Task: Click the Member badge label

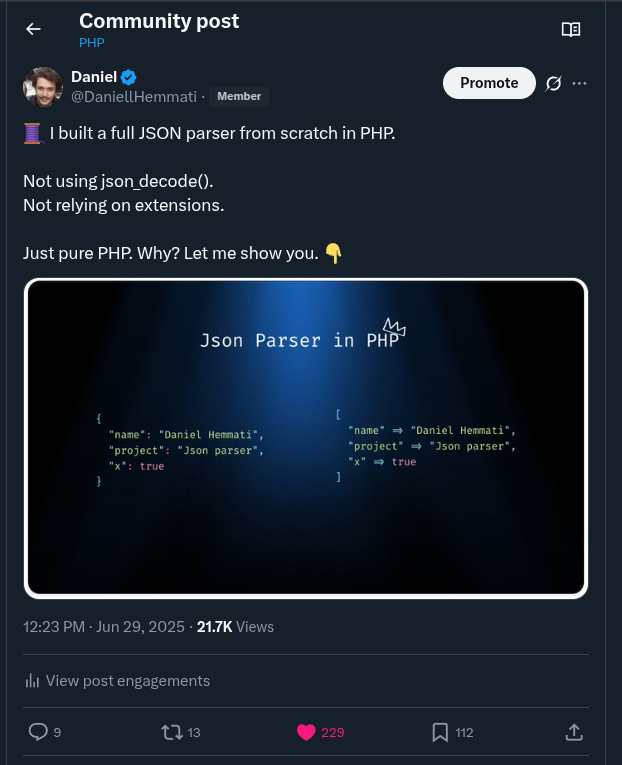Action: pos(239,96)
